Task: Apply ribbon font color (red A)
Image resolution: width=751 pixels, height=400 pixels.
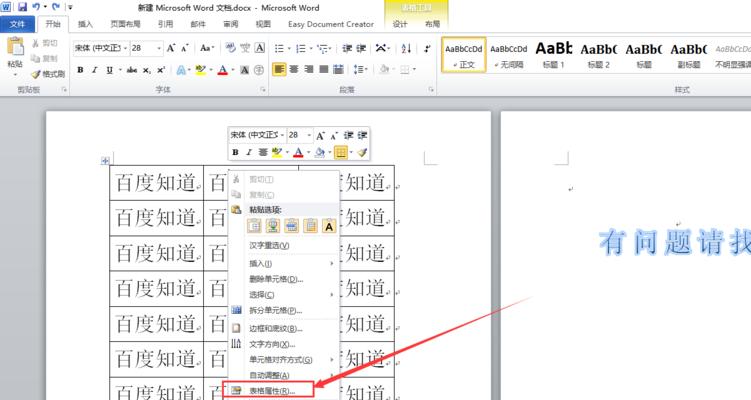Action: (222, 70)
